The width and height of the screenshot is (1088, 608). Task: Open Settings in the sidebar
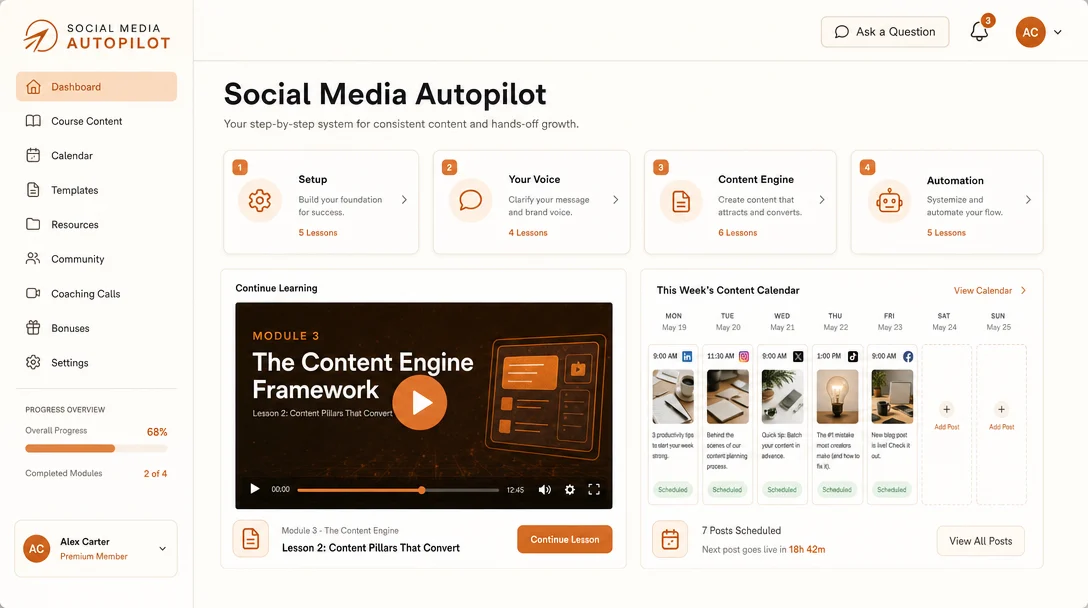click(x=96, y=362)
